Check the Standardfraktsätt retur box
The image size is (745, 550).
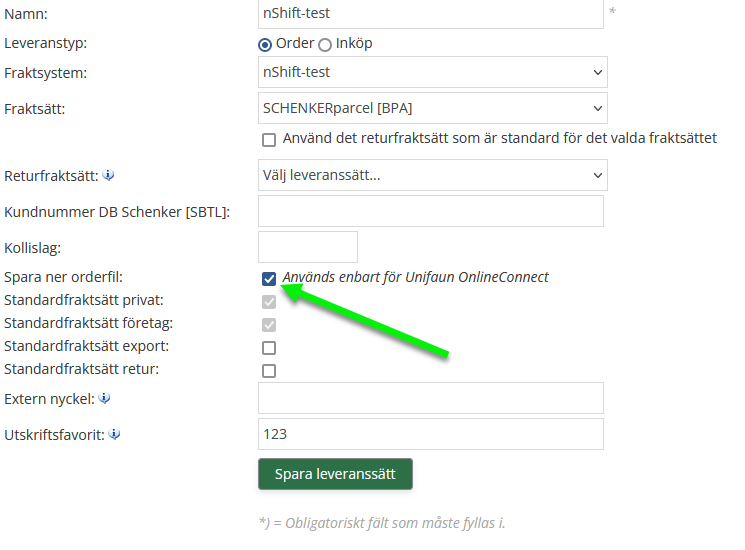pyautogui.click(x=268, y=371)
